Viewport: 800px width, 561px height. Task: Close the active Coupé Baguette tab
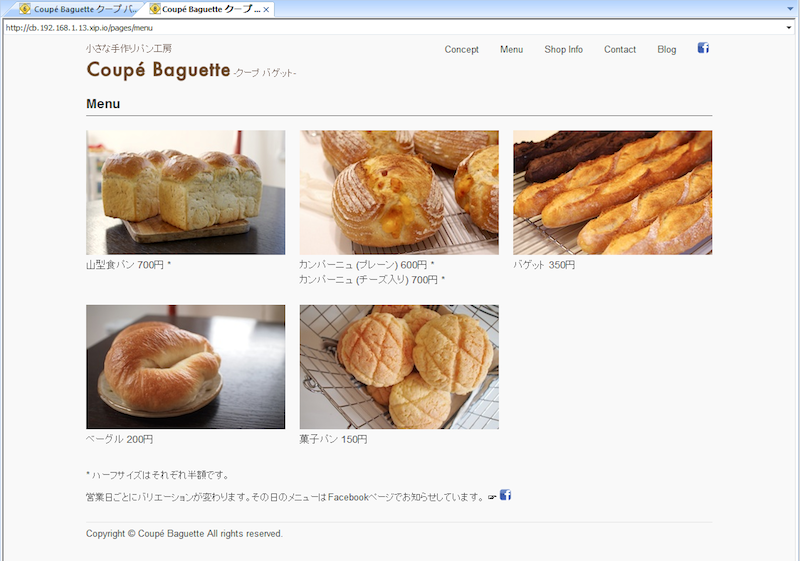click(266, 10)
